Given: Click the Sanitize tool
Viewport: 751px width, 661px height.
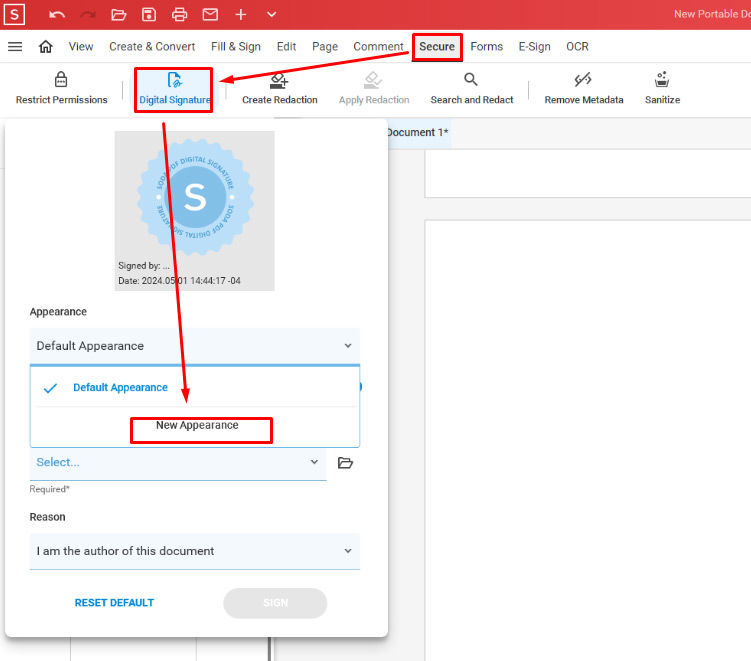Looking at the screenshot, I should 662,89.
